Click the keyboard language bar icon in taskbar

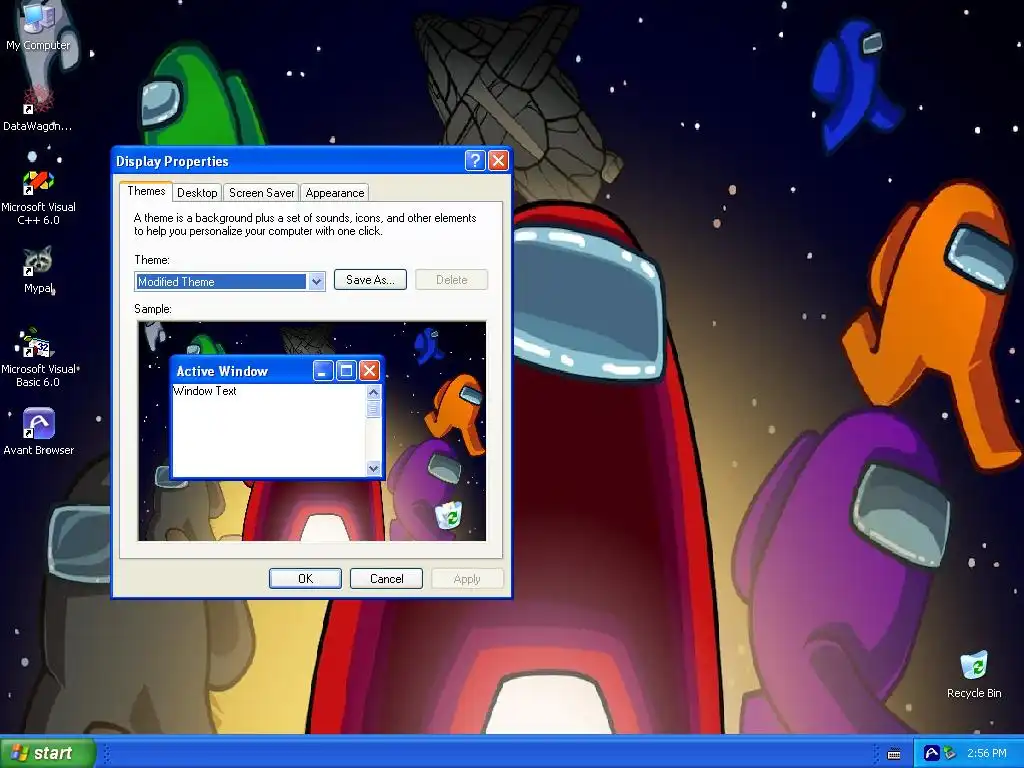coord(894,754)
